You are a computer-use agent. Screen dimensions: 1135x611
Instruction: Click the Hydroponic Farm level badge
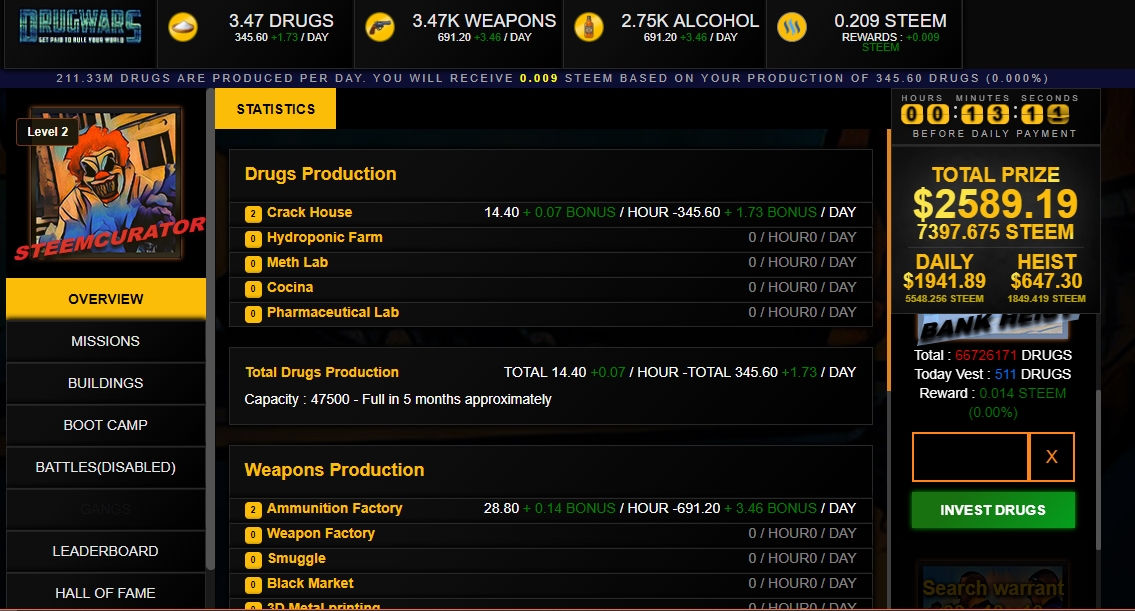[x=253, y=239]
